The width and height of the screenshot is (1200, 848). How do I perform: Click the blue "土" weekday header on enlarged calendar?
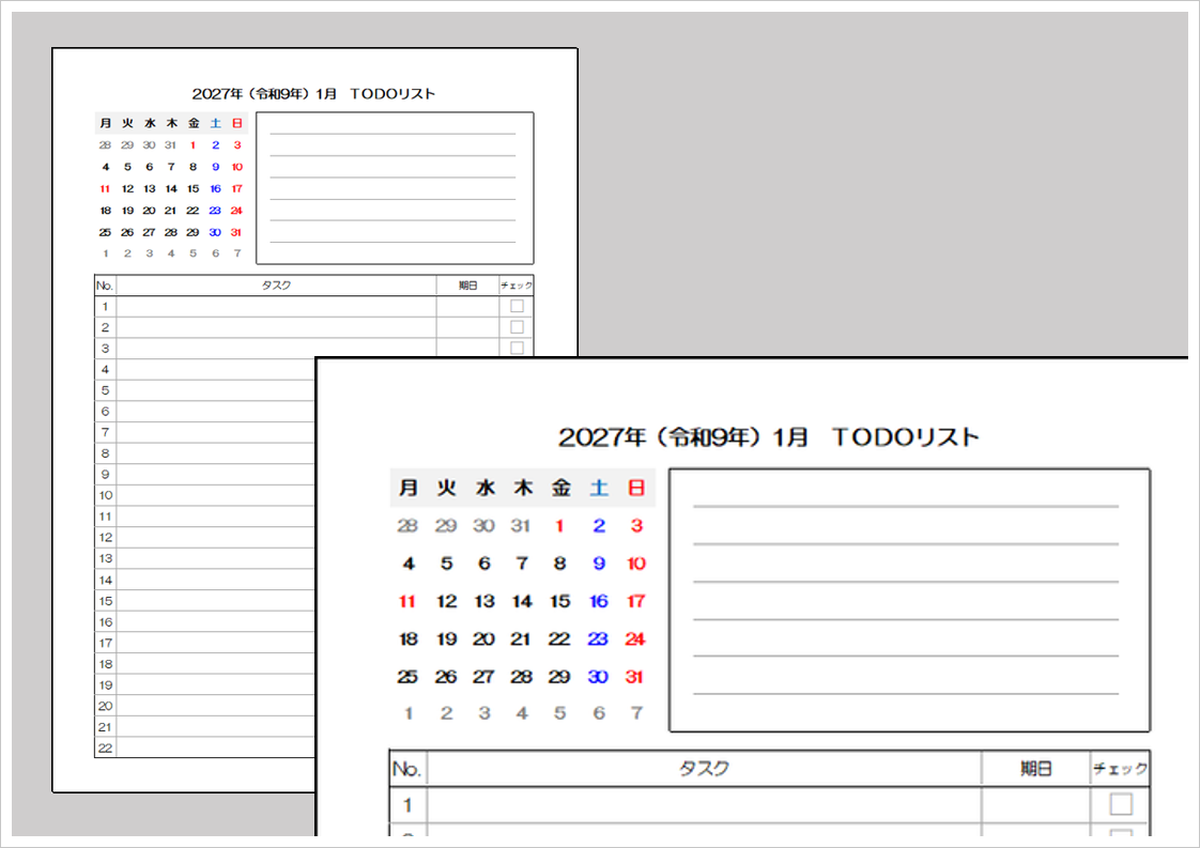599,488
